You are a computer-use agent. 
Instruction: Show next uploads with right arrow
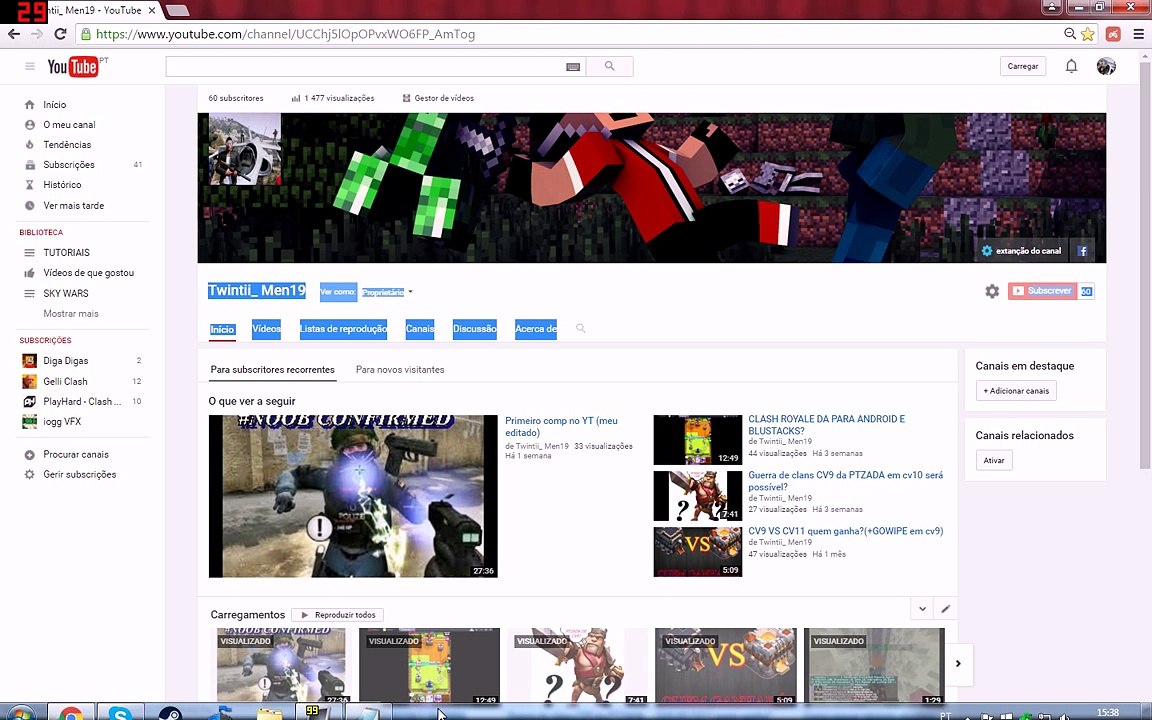coord(958,663)
